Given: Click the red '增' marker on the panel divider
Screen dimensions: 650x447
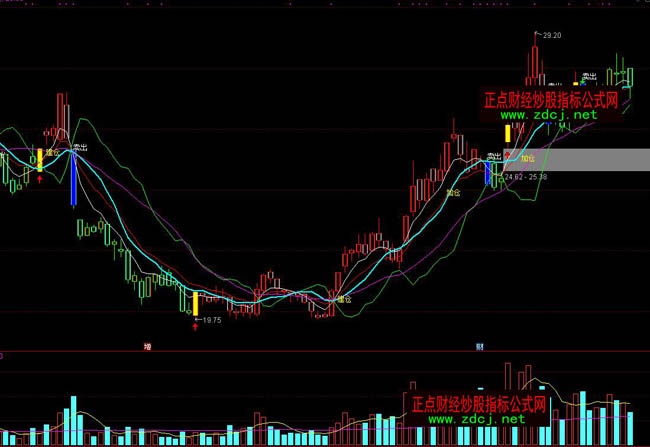Looking at the screenshot, I should pos(147,346).
